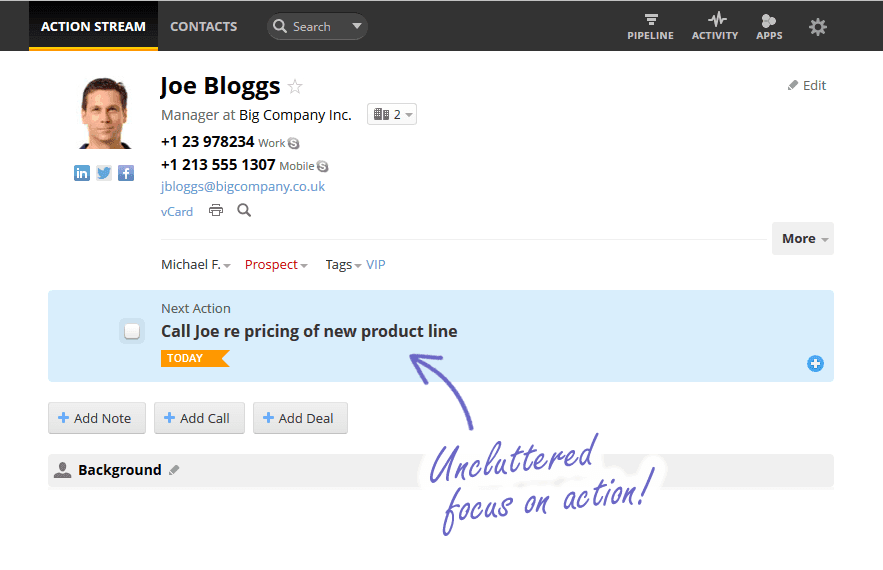Image resolution: width=883 pixels, height=570 pixels.
Task: Click the magnifier icon beside vCard
Action: coord(244,210)
